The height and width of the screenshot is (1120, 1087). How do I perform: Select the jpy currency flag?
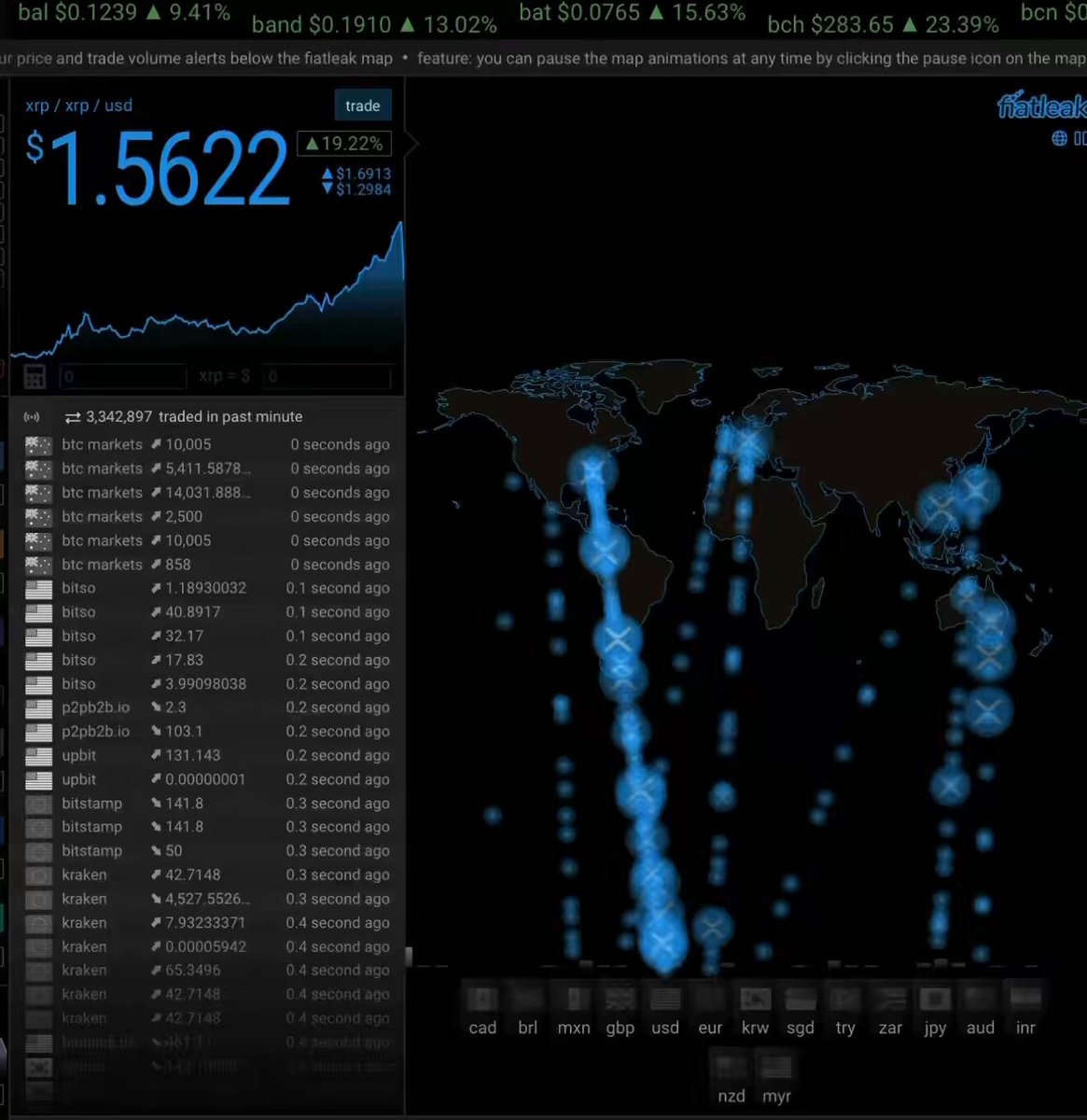click(935, 1000)
